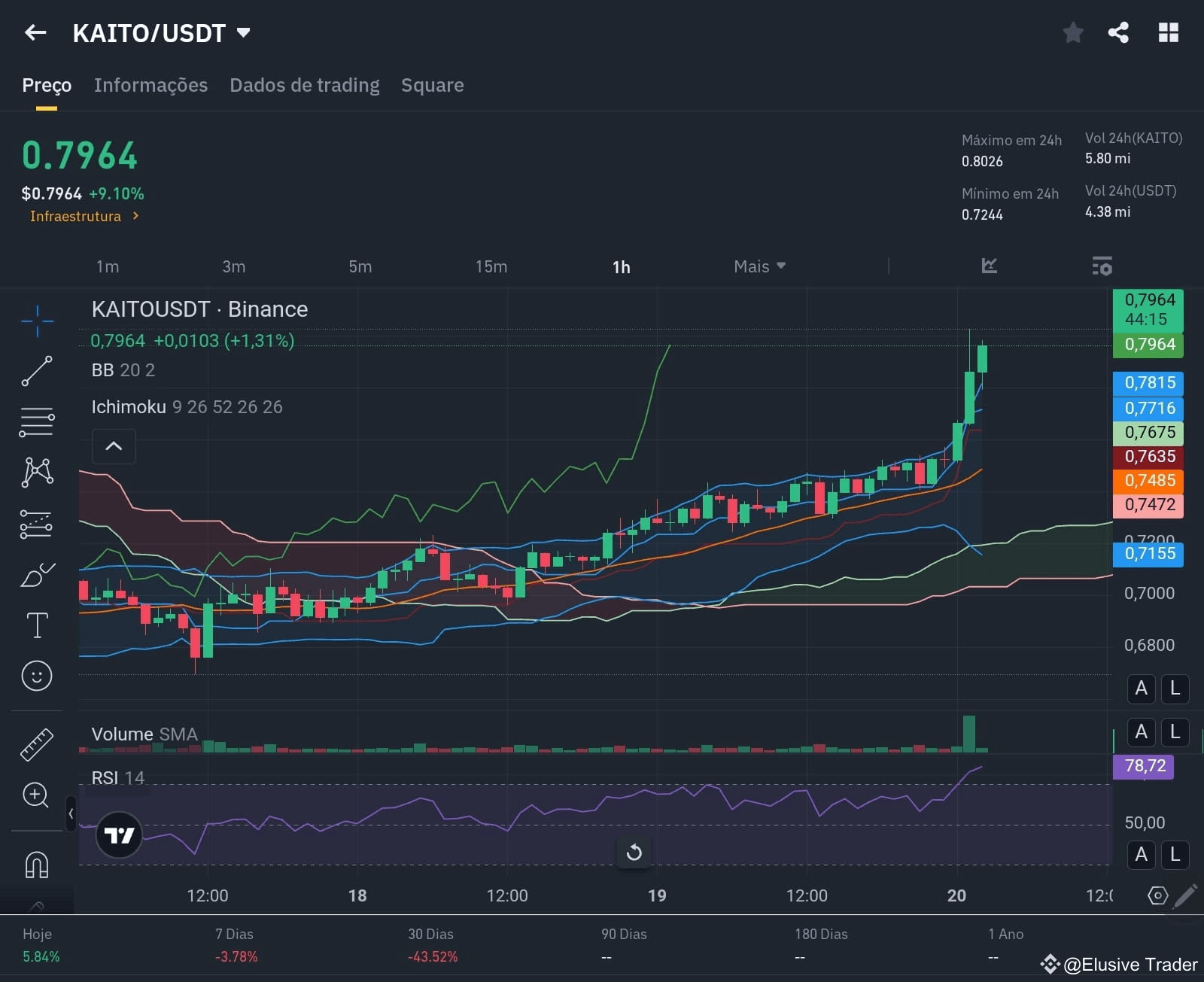1204x982 pixels.
Task: Click the 0,7815 blue price label
Action: (1148, 383)
